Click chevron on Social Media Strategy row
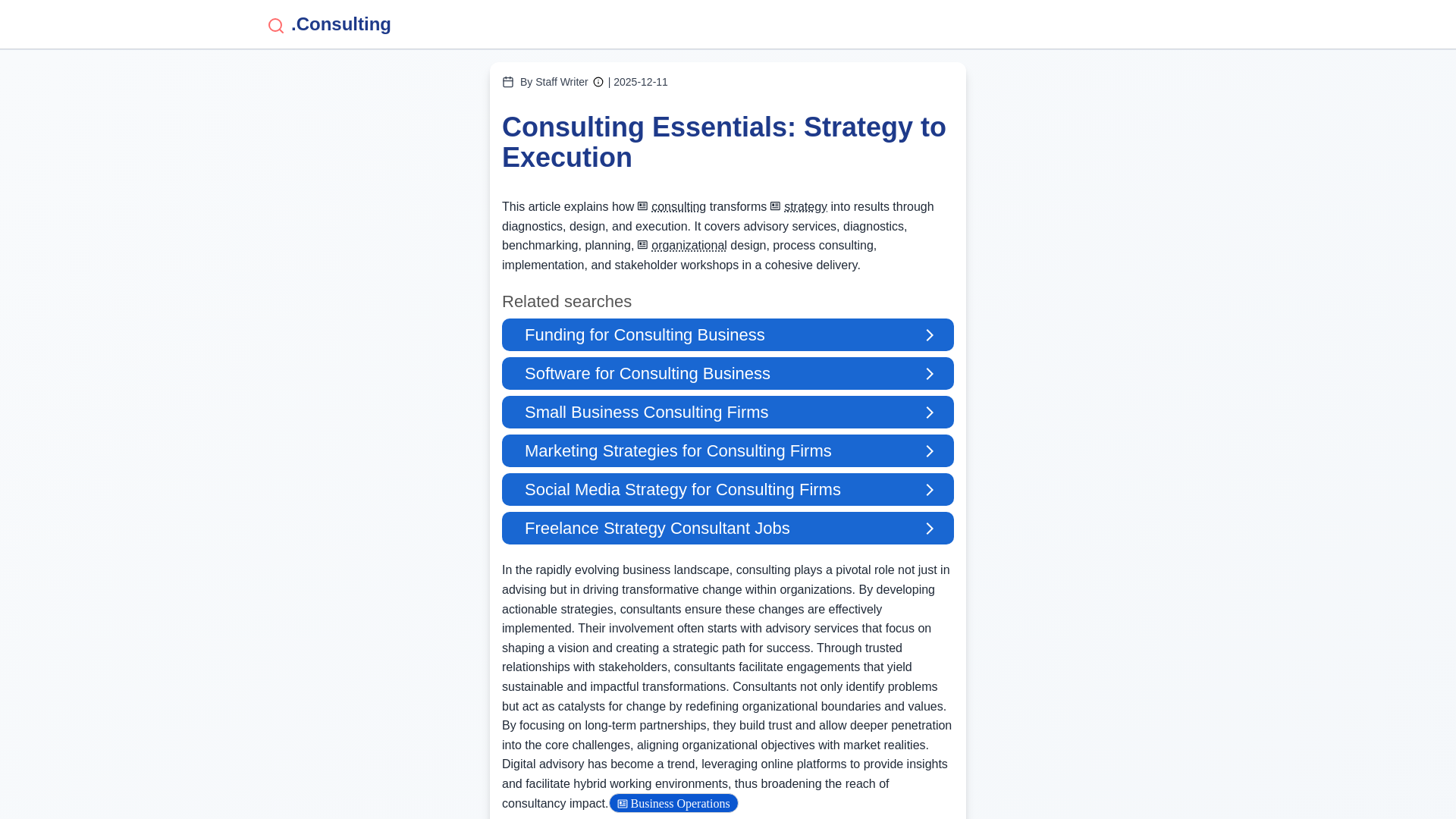The height and width of the screenshot is (819, 1456). pos(930,490)
